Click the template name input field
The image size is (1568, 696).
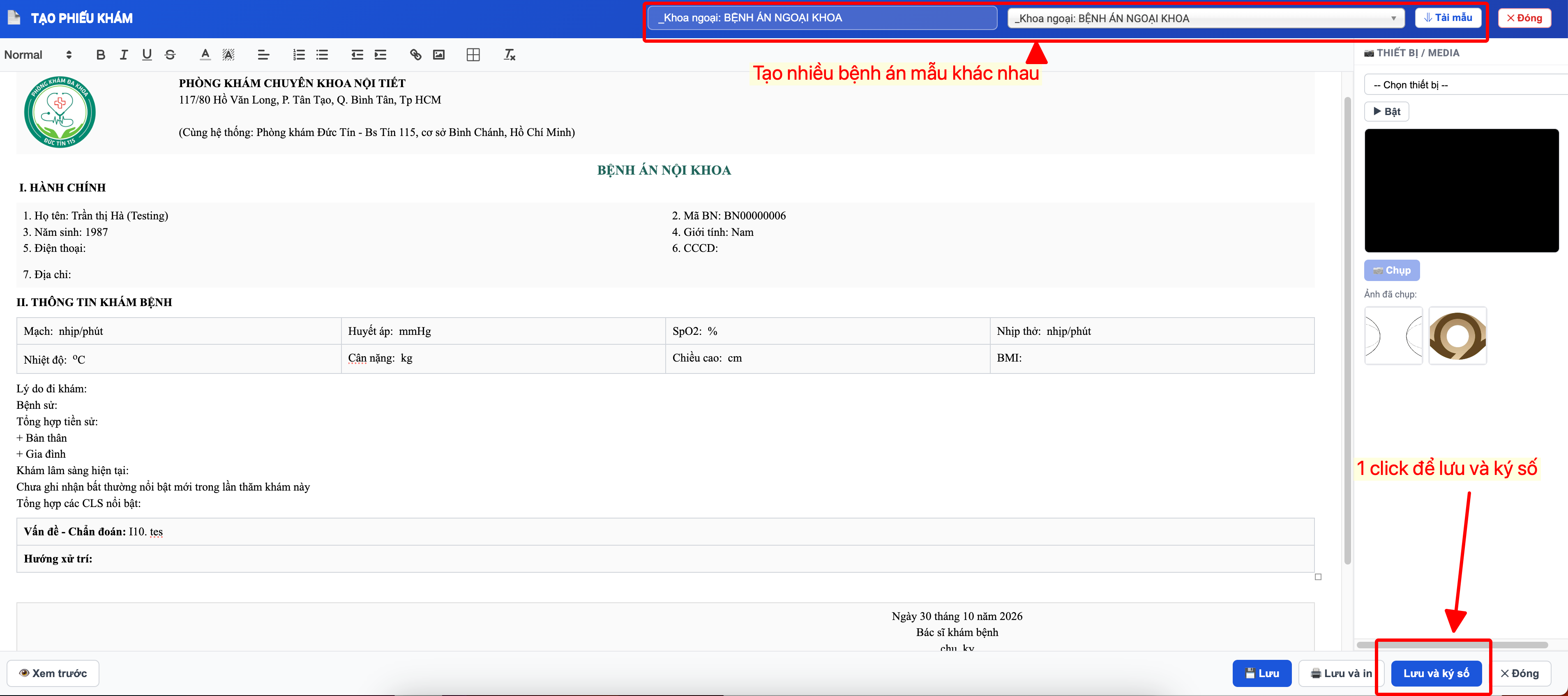pos(822,18)
